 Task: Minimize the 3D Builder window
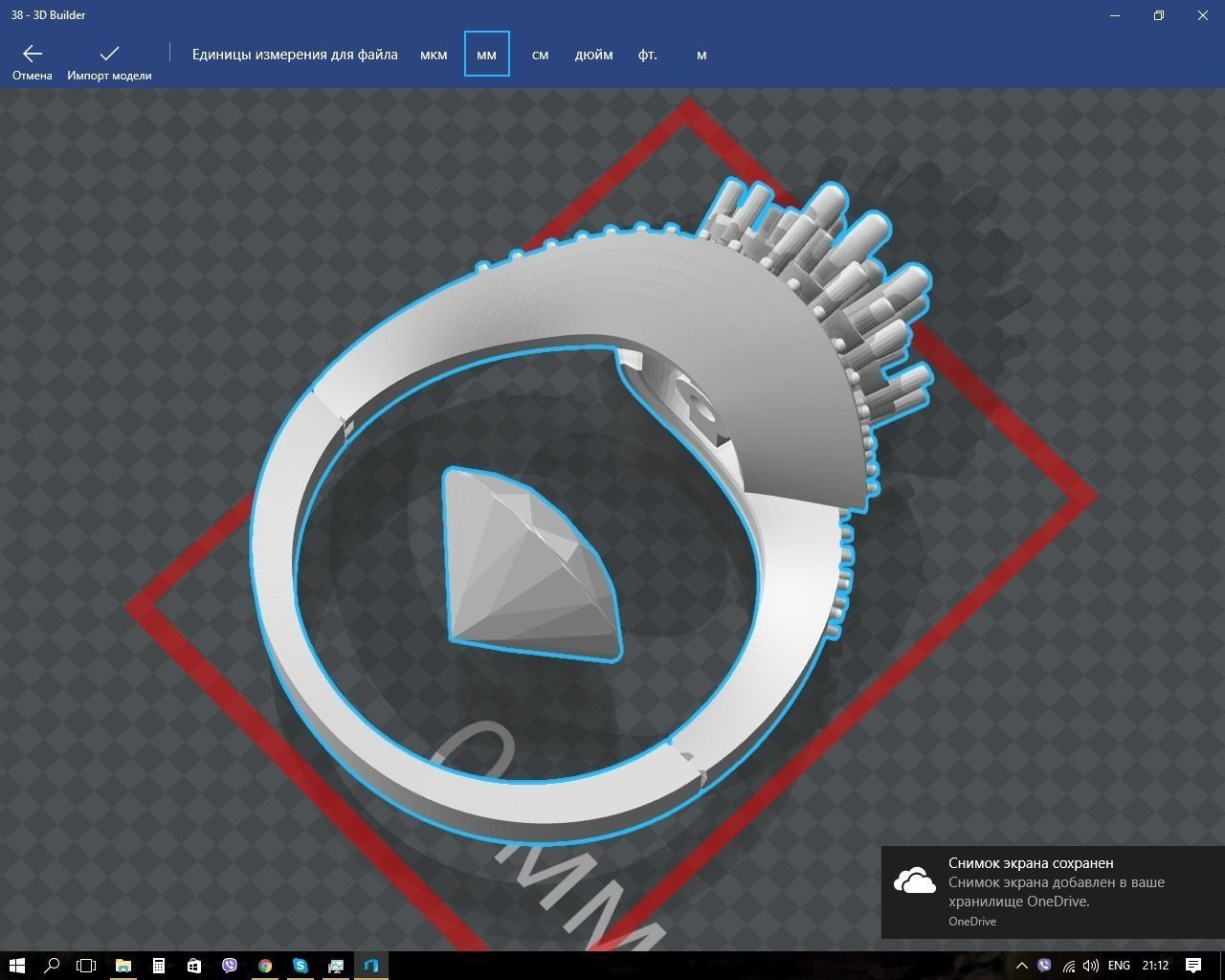pyautogui.click(x=1115, y=15)
